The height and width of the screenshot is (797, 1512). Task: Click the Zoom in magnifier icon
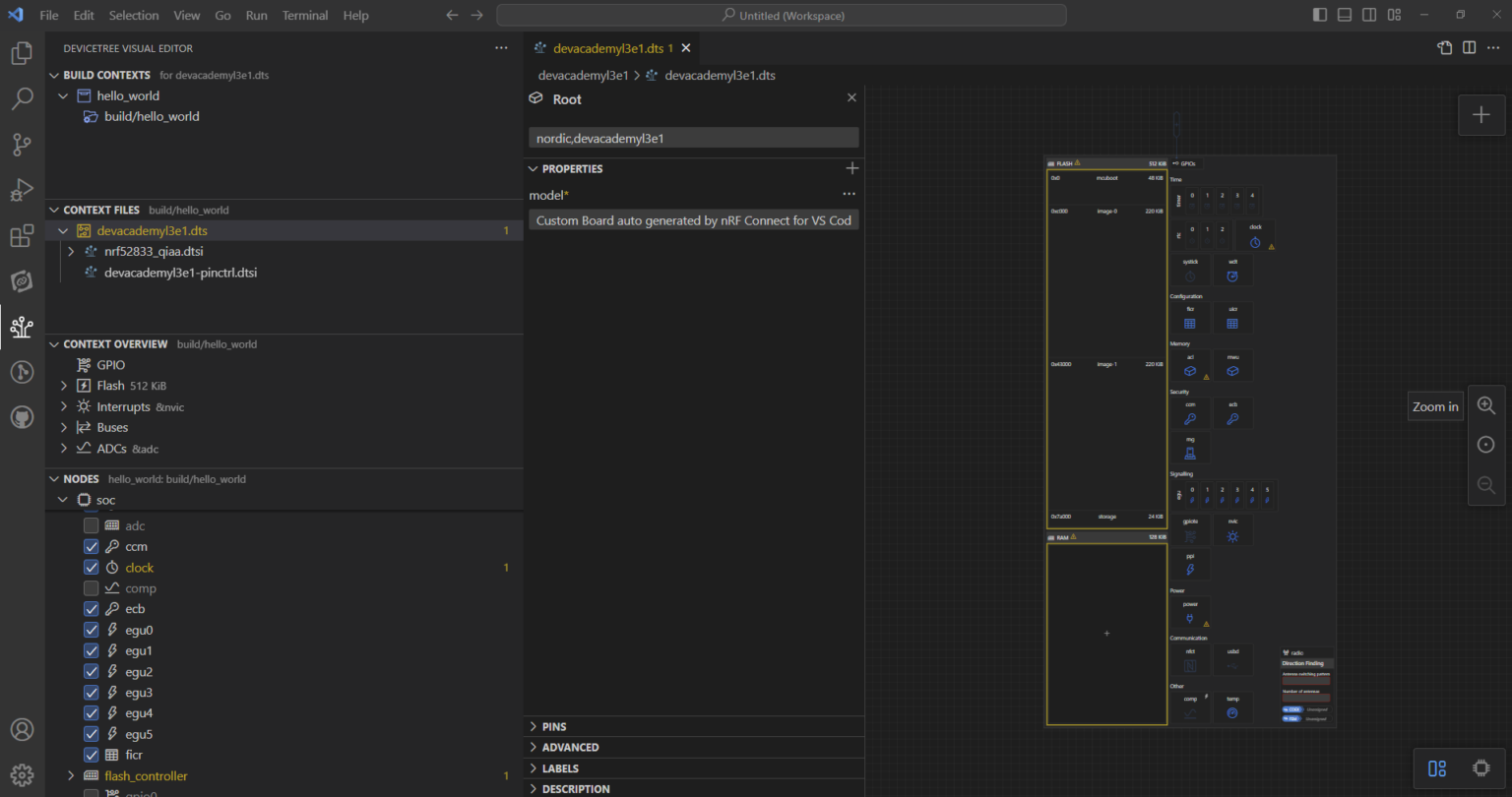point(1486,405)
